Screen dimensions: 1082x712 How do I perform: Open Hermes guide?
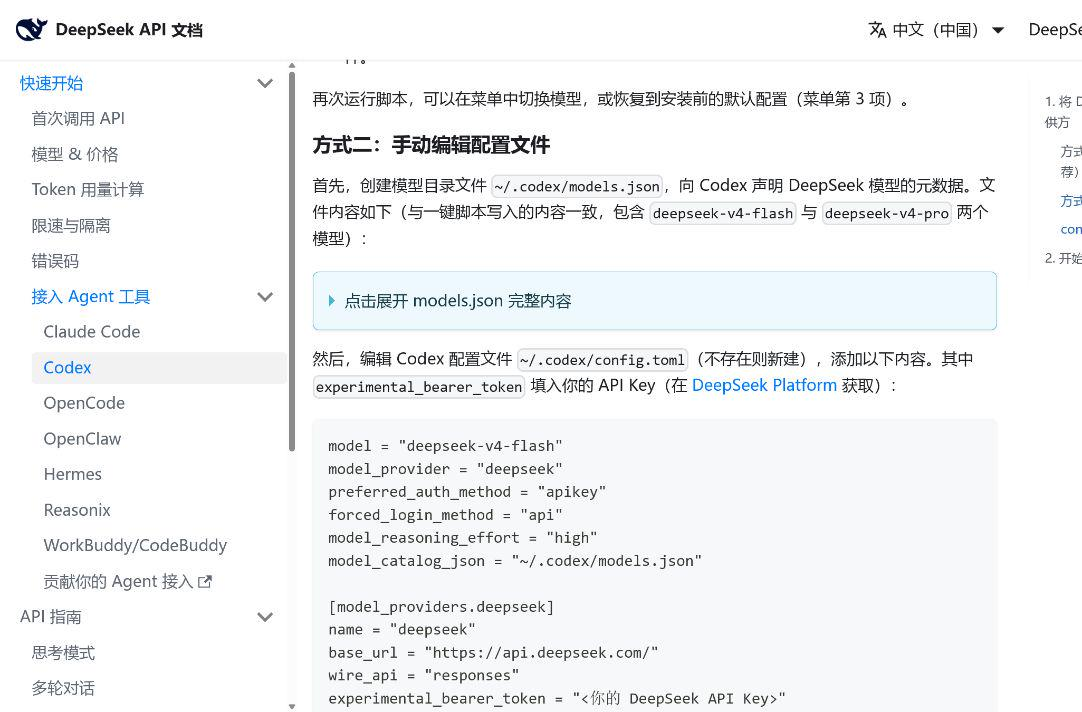tap(72, 474)
